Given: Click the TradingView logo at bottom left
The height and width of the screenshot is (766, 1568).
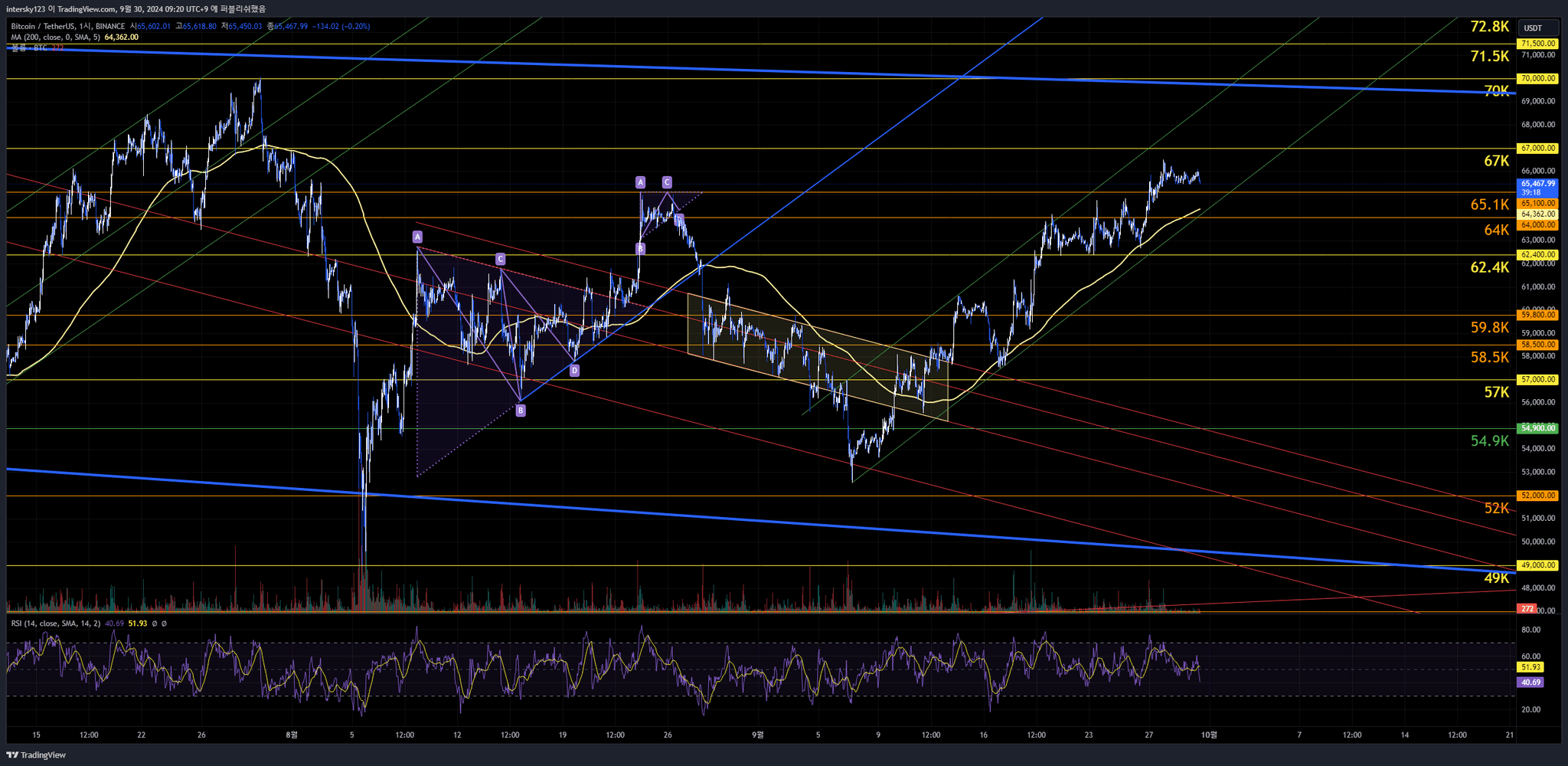Looking at the screenshot, I should 36,755.
